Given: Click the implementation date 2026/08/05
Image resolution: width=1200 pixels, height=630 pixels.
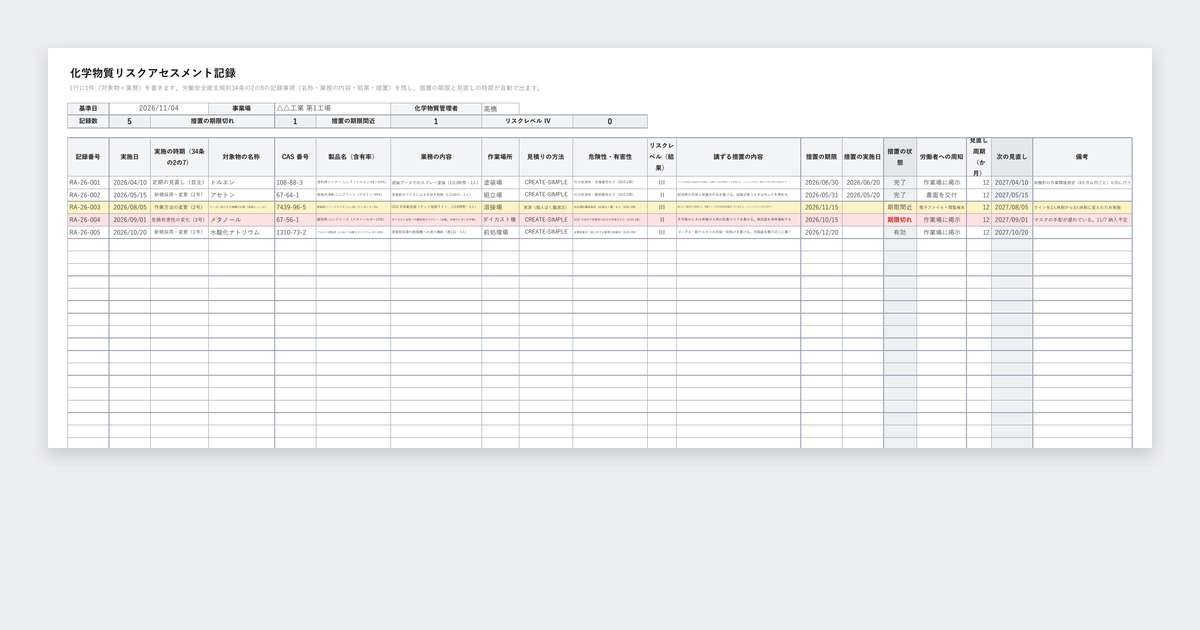Looking at the screenshot, I should [x=130, y=207].
